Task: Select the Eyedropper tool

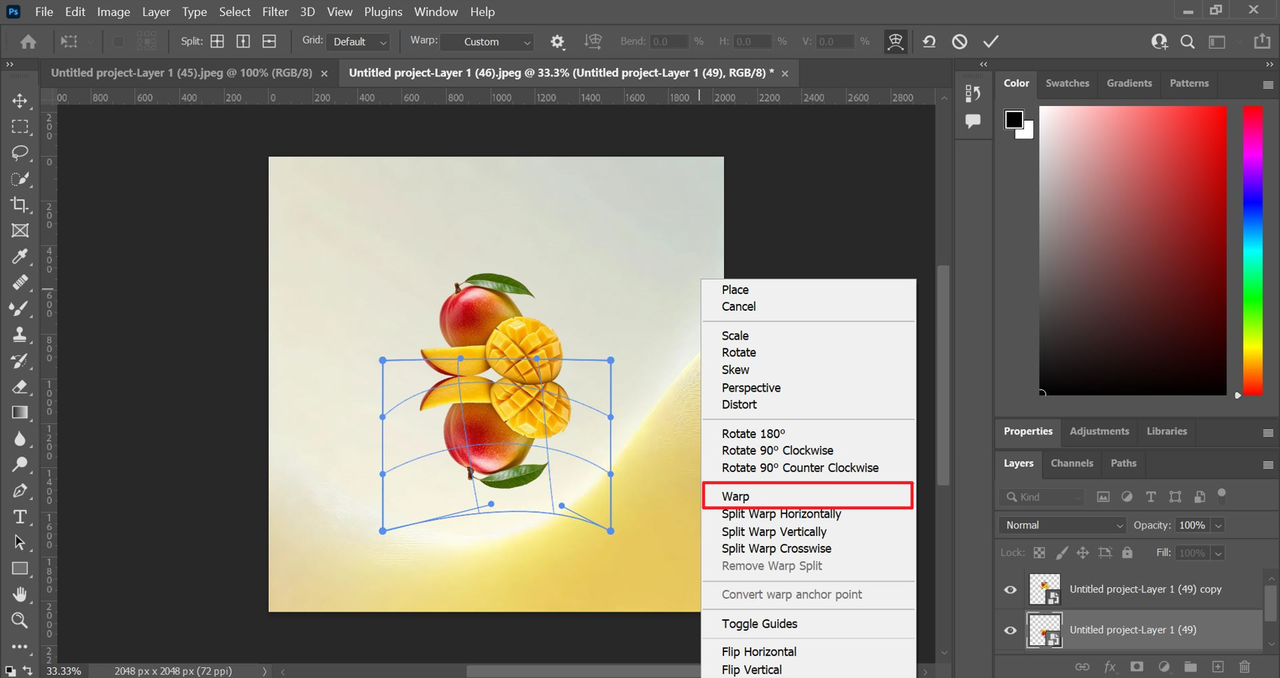Action: [19, 257]
